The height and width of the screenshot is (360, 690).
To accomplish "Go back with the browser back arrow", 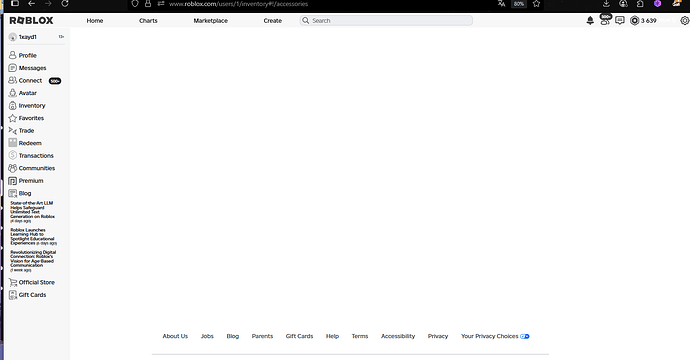I will click(x=31, y=4).
